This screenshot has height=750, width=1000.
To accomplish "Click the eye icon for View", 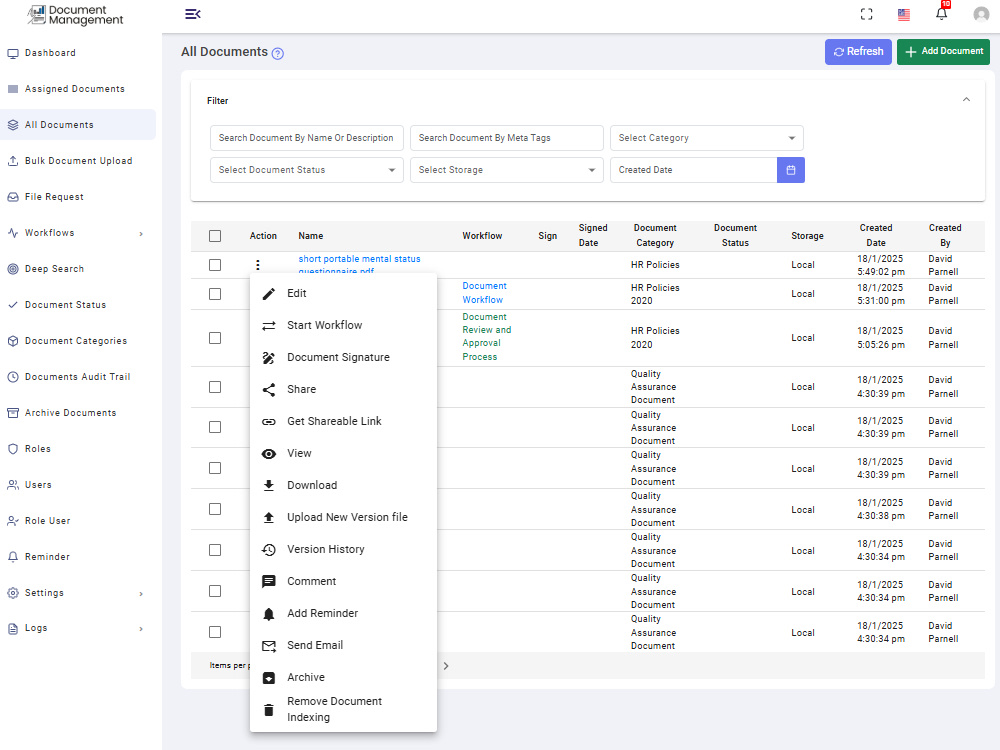I will [x=269, y=453].
